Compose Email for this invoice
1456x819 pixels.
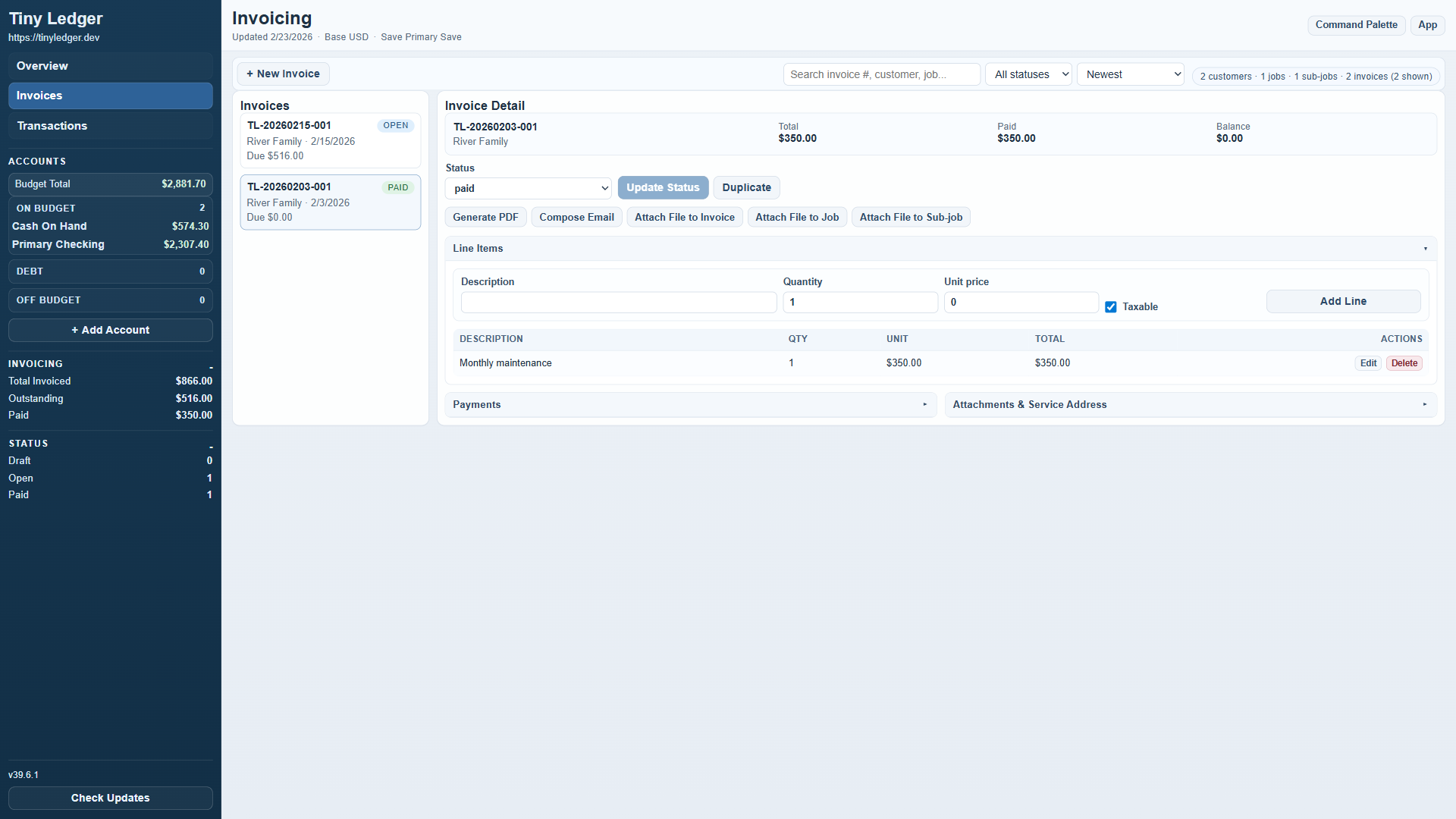[x=576, y=217]
